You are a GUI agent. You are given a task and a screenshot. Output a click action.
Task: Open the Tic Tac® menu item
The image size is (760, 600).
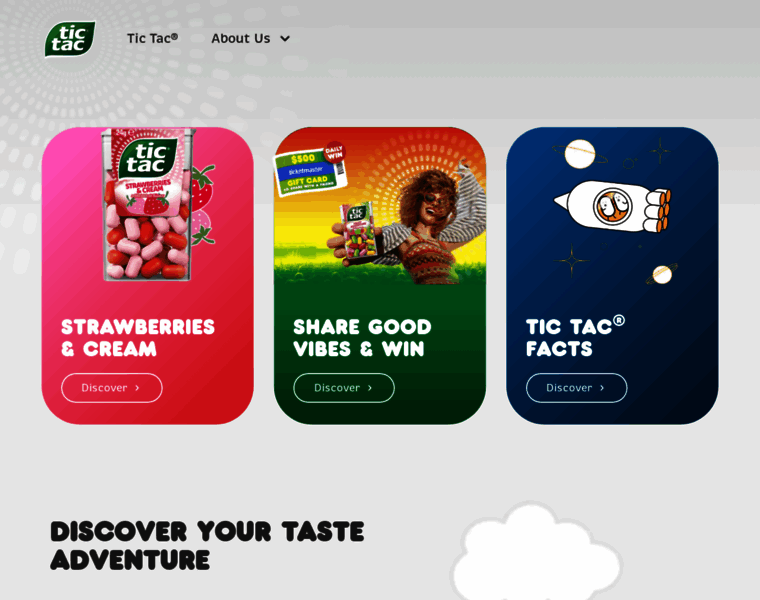(152, 38)
